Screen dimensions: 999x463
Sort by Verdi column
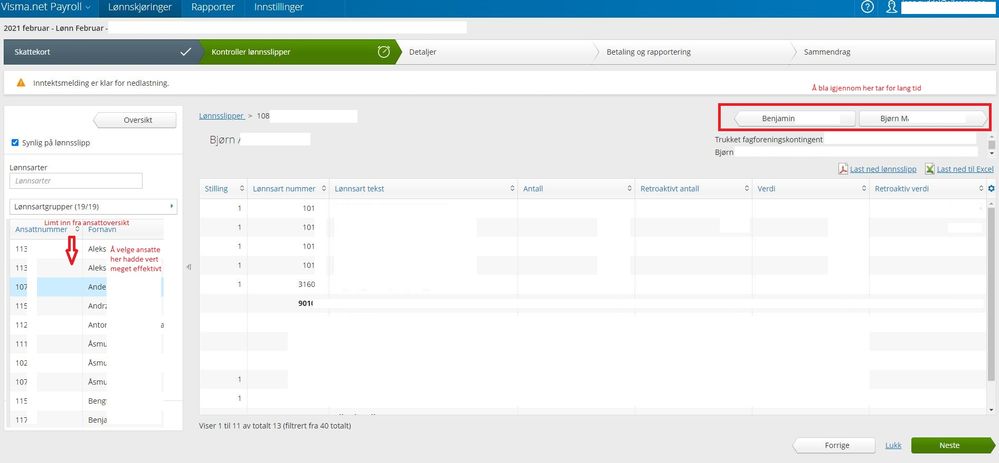(863, 189)
